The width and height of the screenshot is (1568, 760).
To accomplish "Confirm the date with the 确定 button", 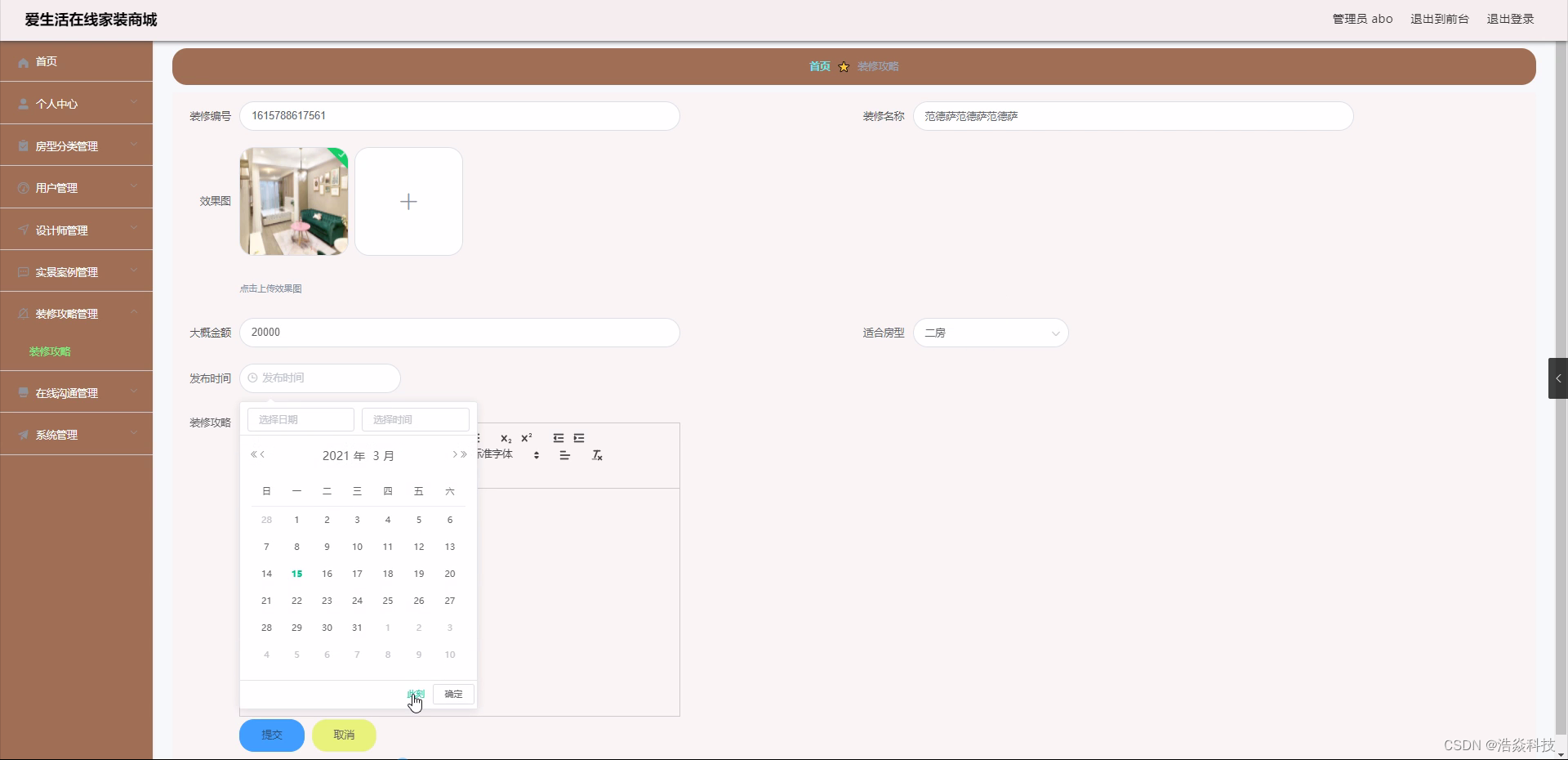I will [453, 695].
